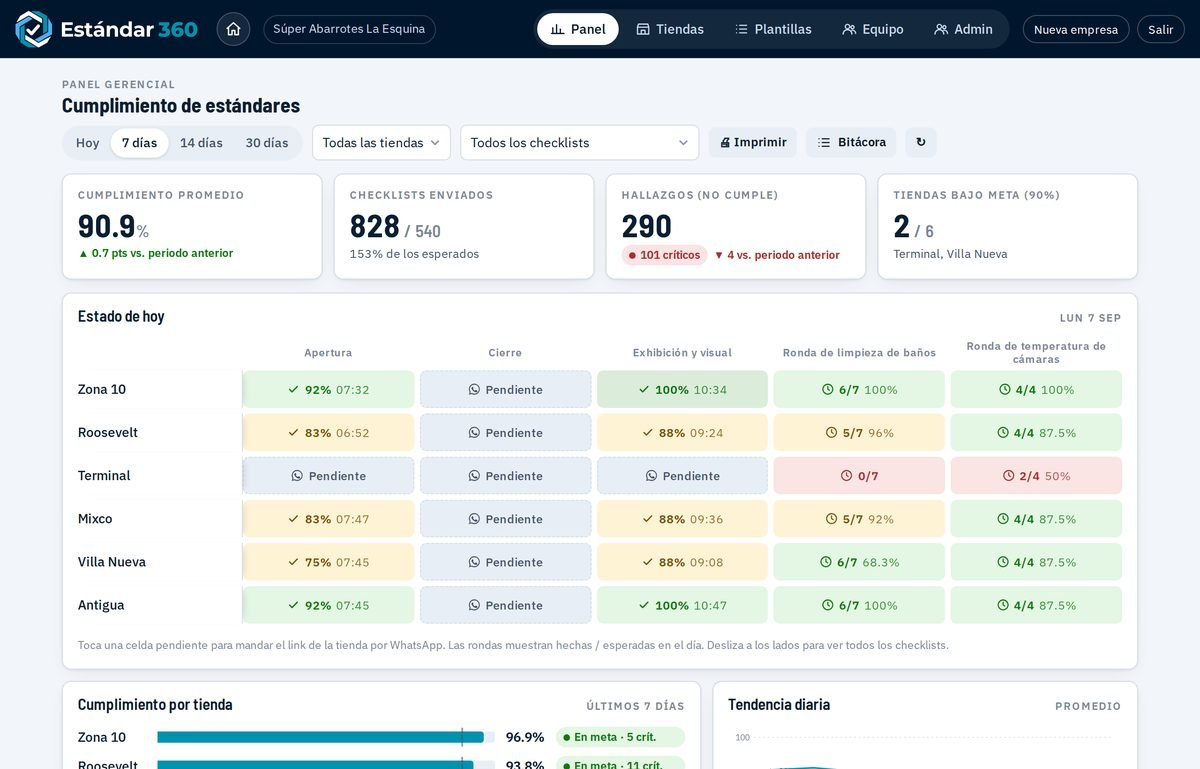The height and width of the screenshot is (769, 1200).
Task: Click the Zona 10 compliance progress bar
Action: [x=326, y=737]
